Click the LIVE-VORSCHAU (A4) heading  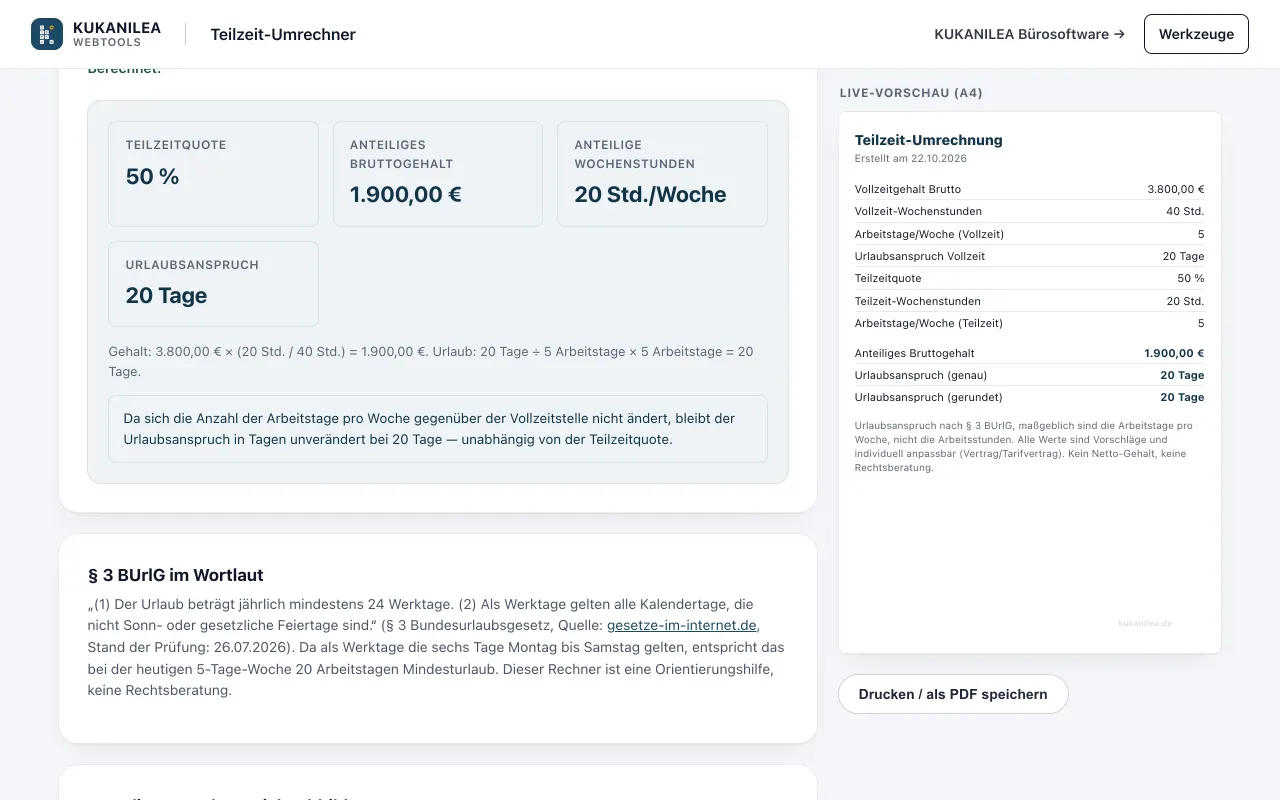click(911, 93)
